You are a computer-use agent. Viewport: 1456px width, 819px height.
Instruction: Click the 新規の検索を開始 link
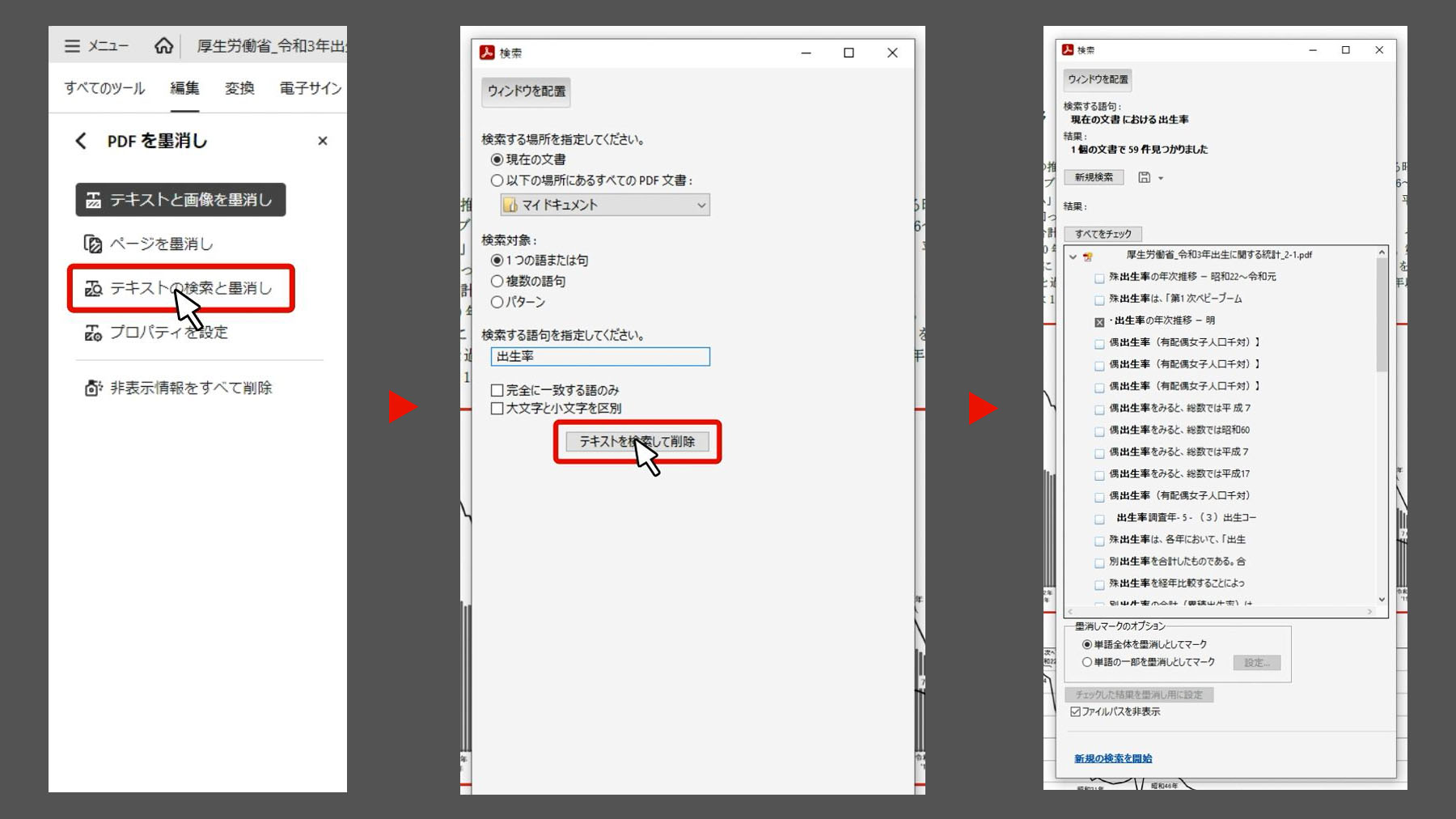click(x=1113, y=758)
